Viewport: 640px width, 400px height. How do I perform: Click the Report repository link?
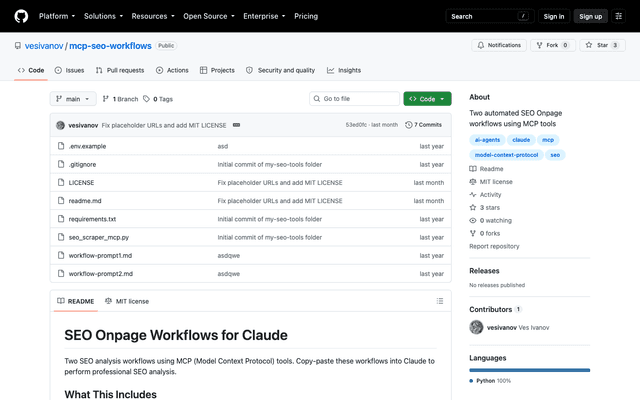point(494,247)
